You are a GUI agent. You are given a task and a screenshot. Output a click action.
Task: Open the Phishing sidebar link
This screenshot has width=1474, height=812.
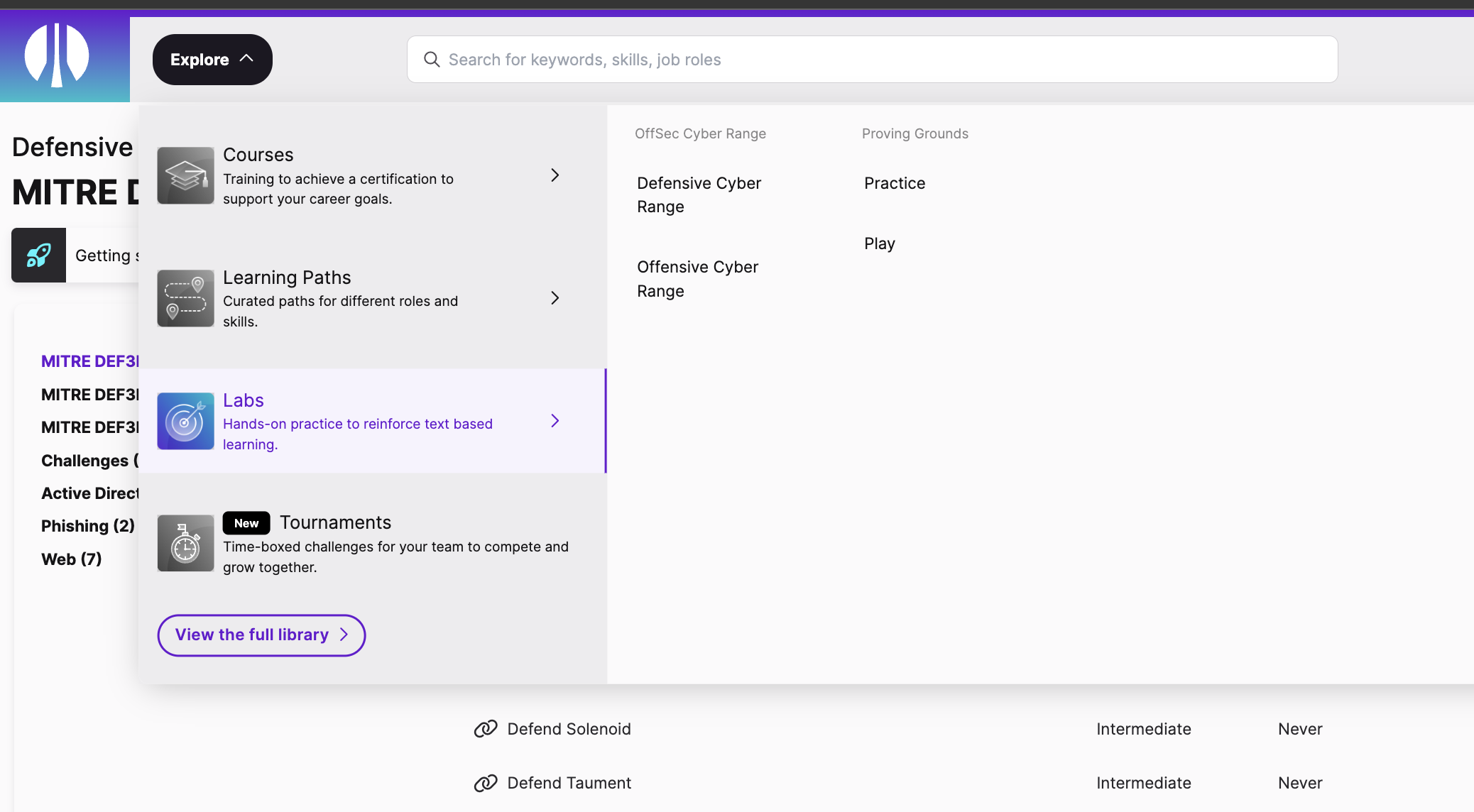point(87,526)
